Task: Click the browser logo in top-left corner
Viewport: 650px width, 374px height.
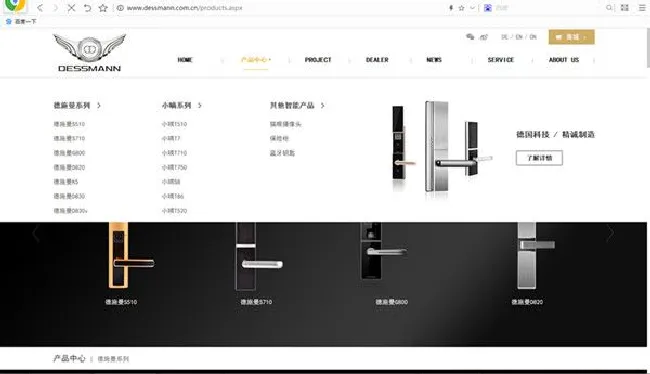Action: (x=15, y=5)
